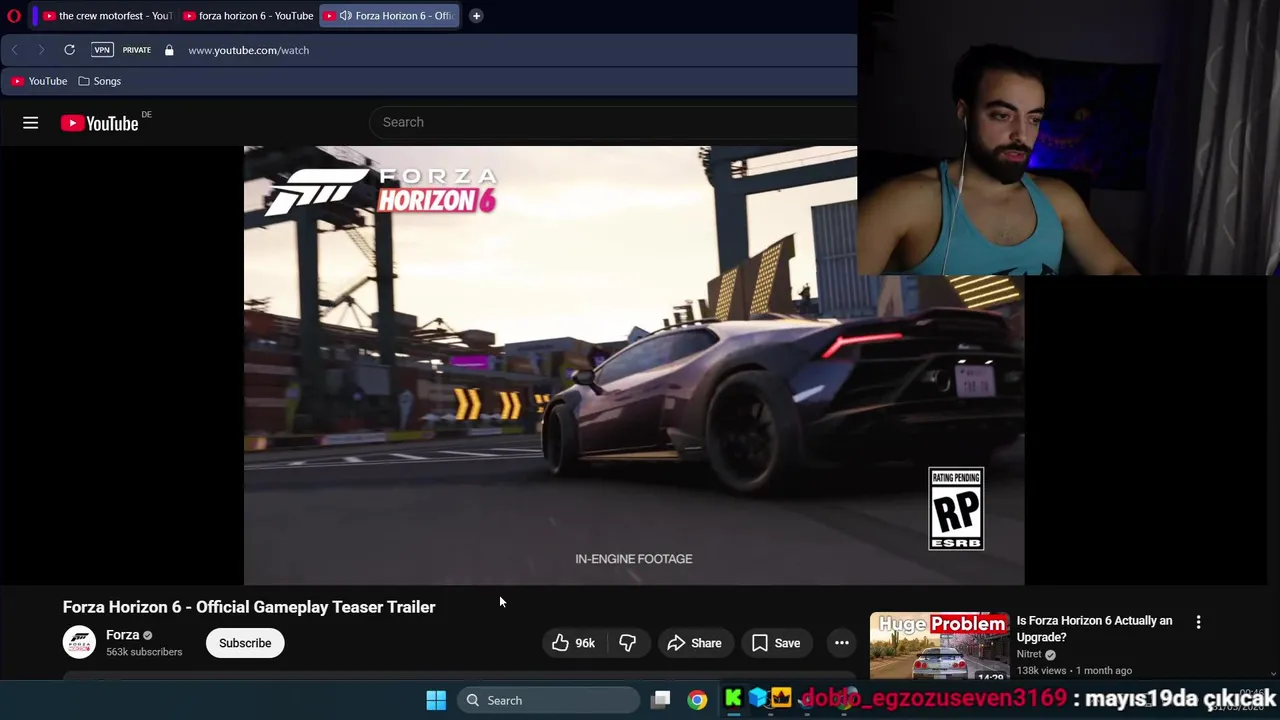The image size is (1280, 720).
Task: Open YouTube hamburger guide menu
Action: [31, 123]
